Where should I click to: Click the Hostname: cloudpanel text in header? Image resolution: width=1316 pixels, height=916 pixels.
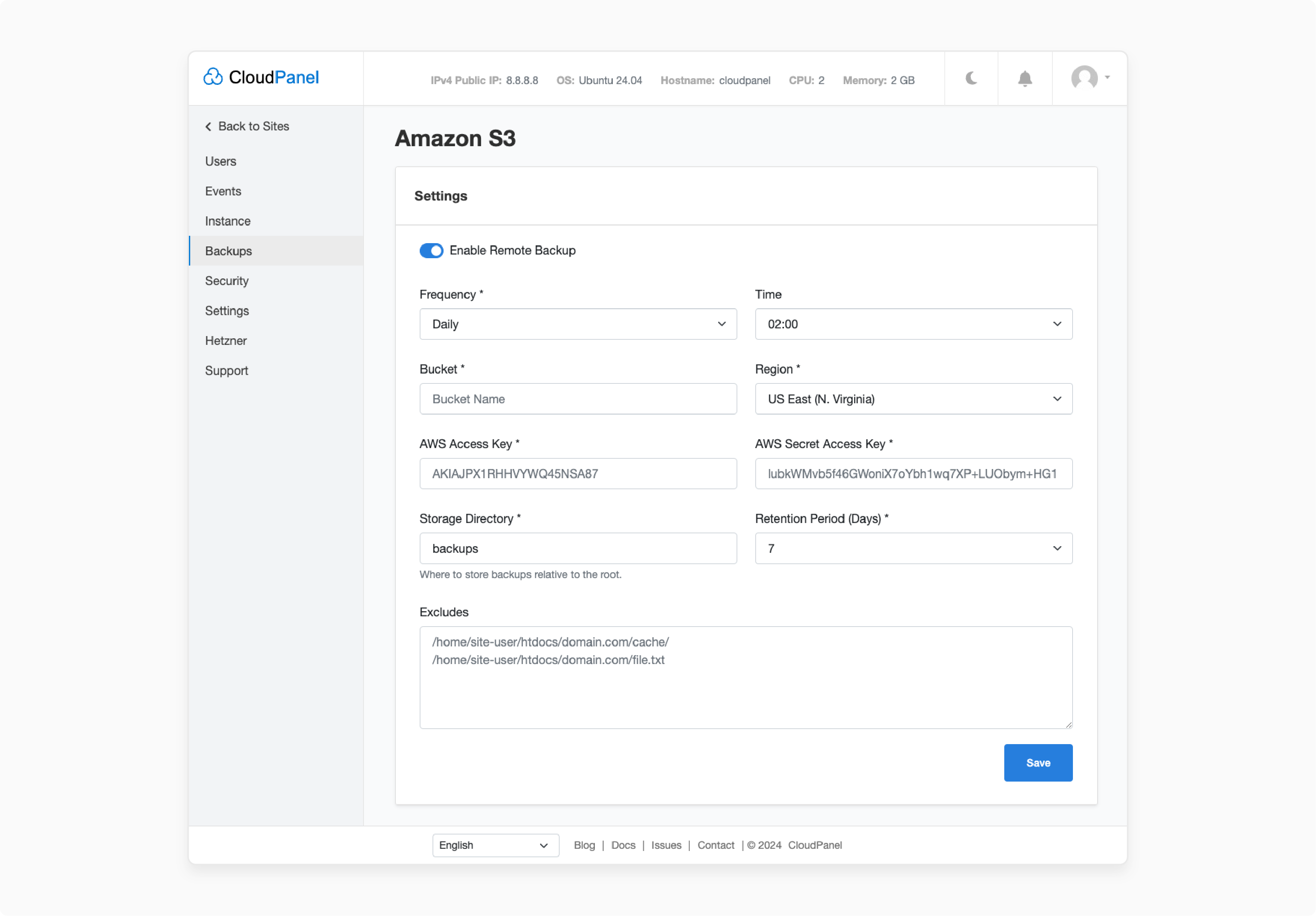[x=715, y=81]
